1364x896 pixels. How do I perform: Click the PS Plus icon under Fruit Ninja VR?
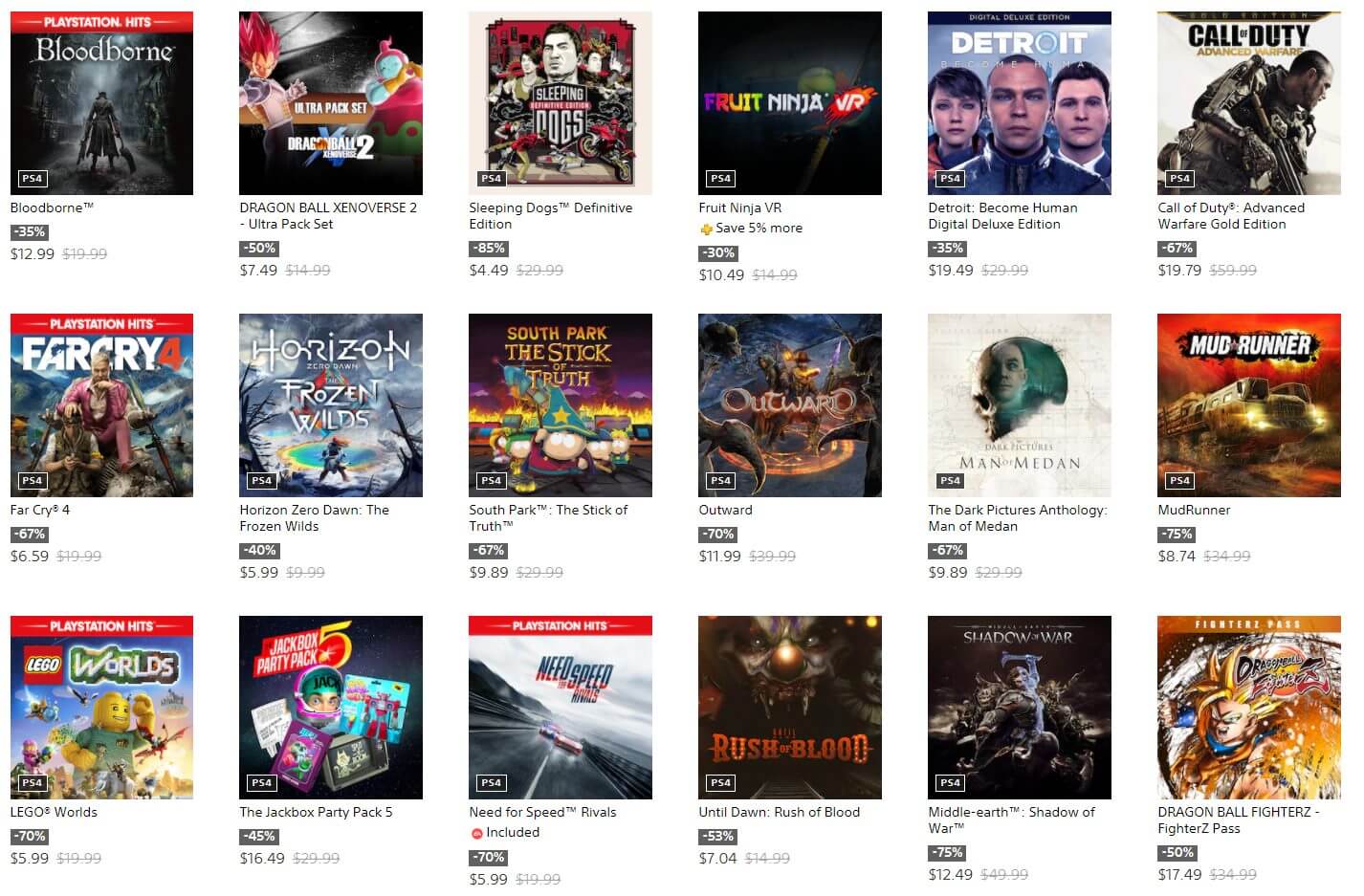(x=706, y=229)
